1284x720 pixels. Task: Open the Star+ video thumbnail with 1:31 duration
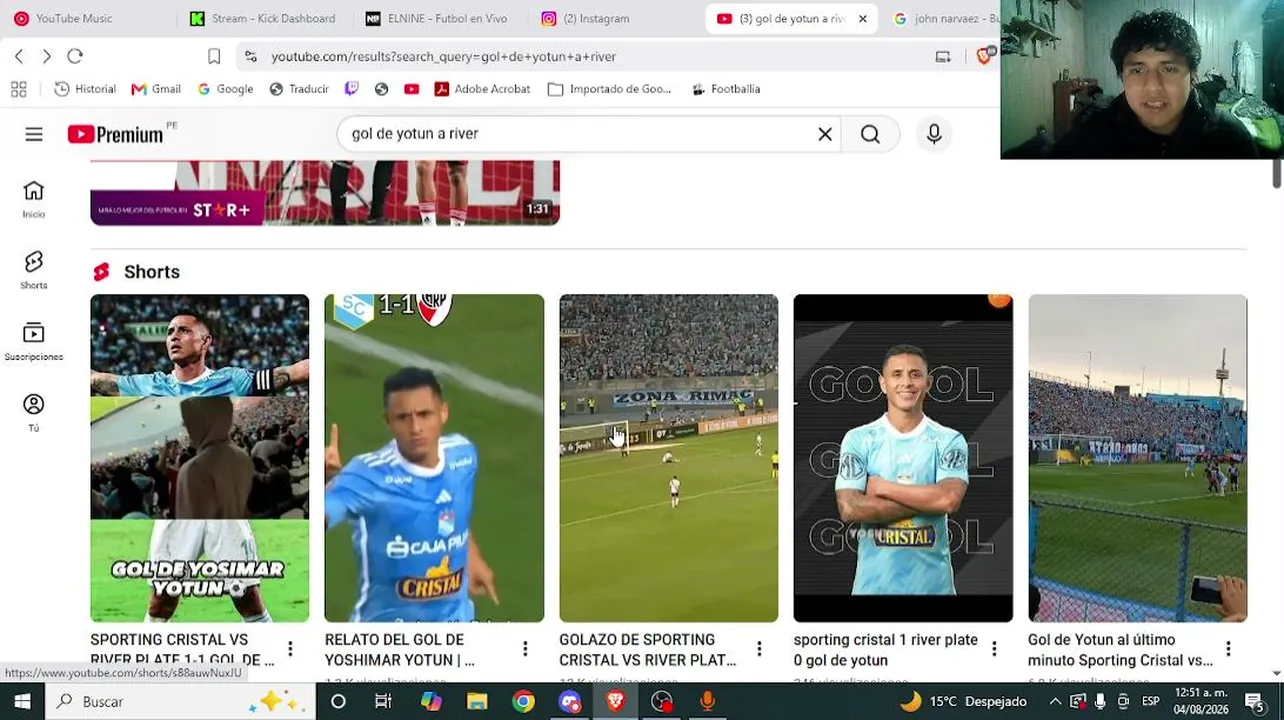click(325, 193)
